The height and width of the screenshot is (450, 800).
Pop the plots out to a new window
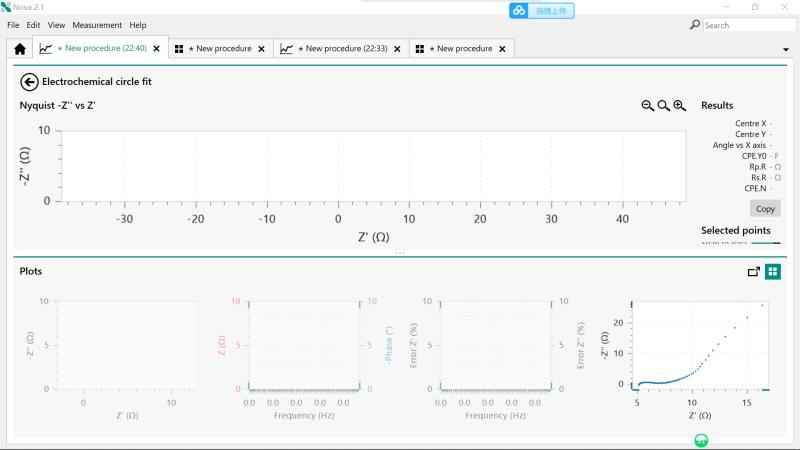[754, 272]
